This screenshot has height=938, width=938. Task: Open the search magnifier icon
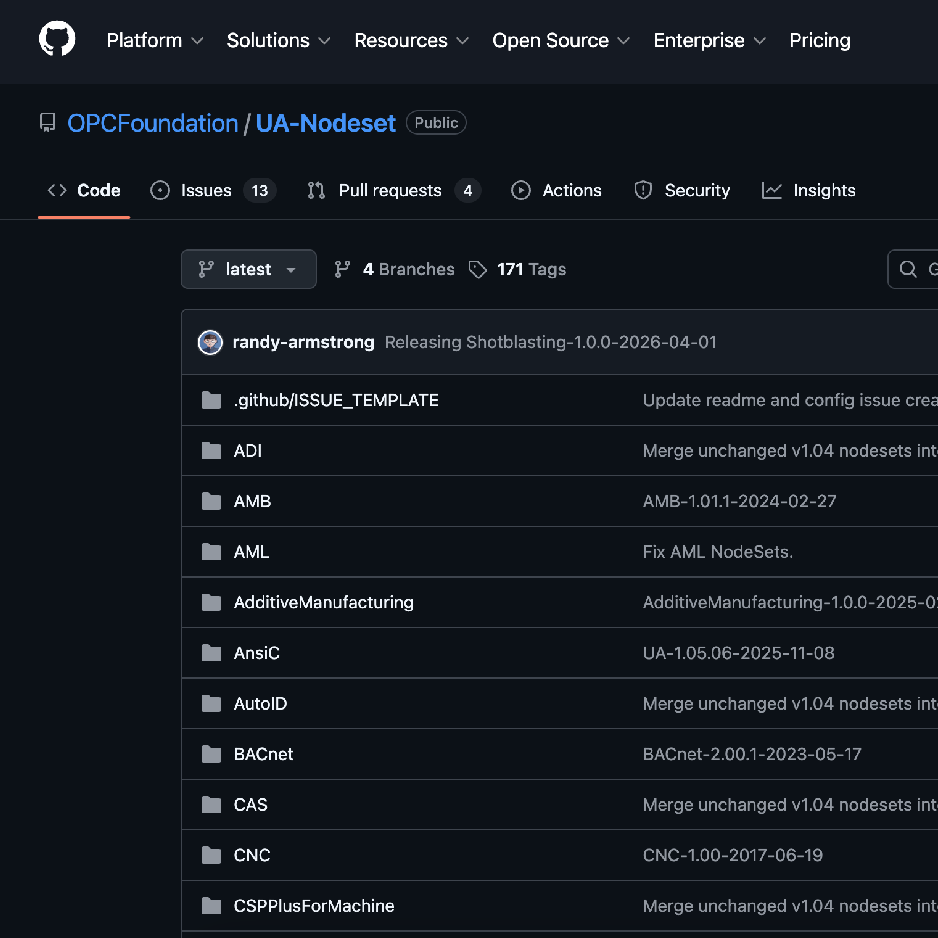tap(908, 269)
